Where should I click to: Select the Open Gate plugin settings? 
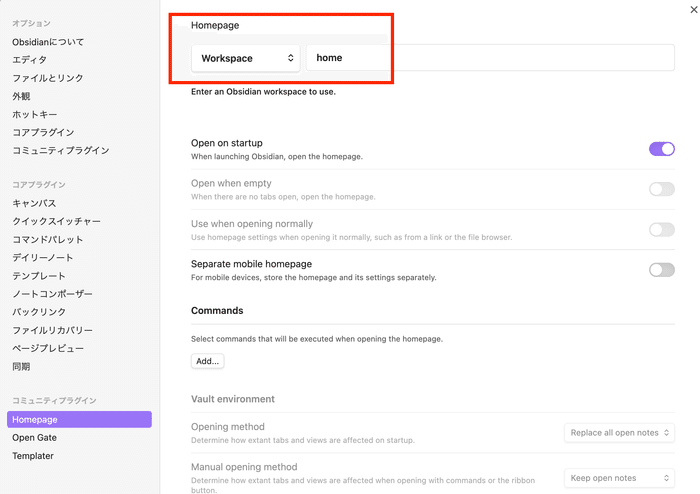34,438
